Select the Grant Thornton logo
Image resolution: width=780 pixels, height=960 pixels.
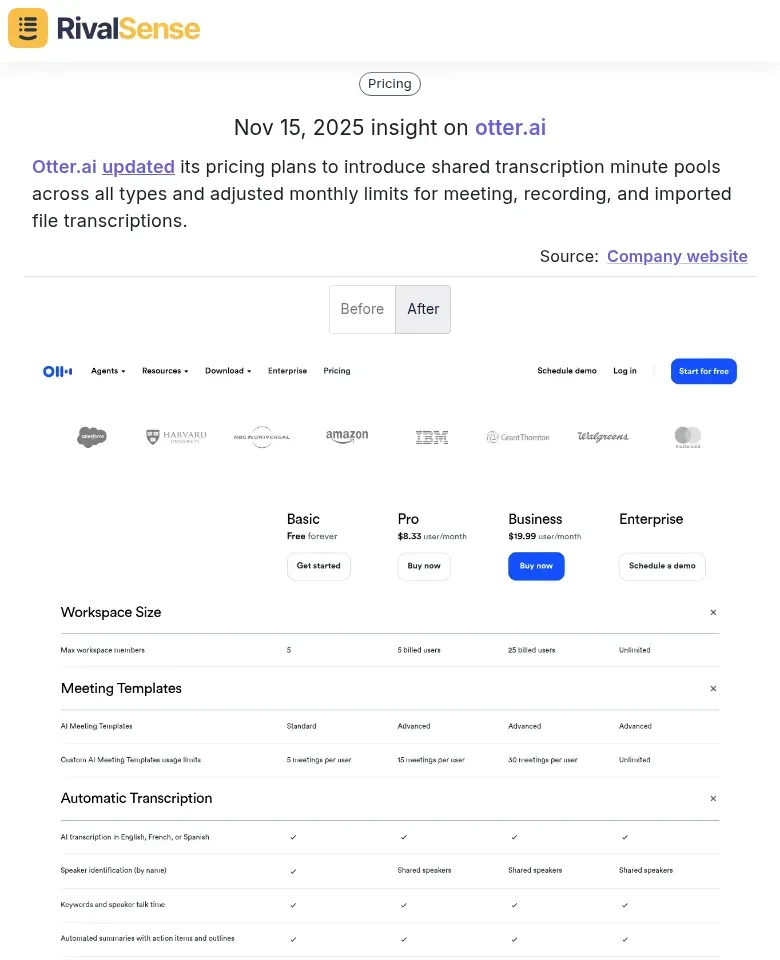tap(518, 437)
